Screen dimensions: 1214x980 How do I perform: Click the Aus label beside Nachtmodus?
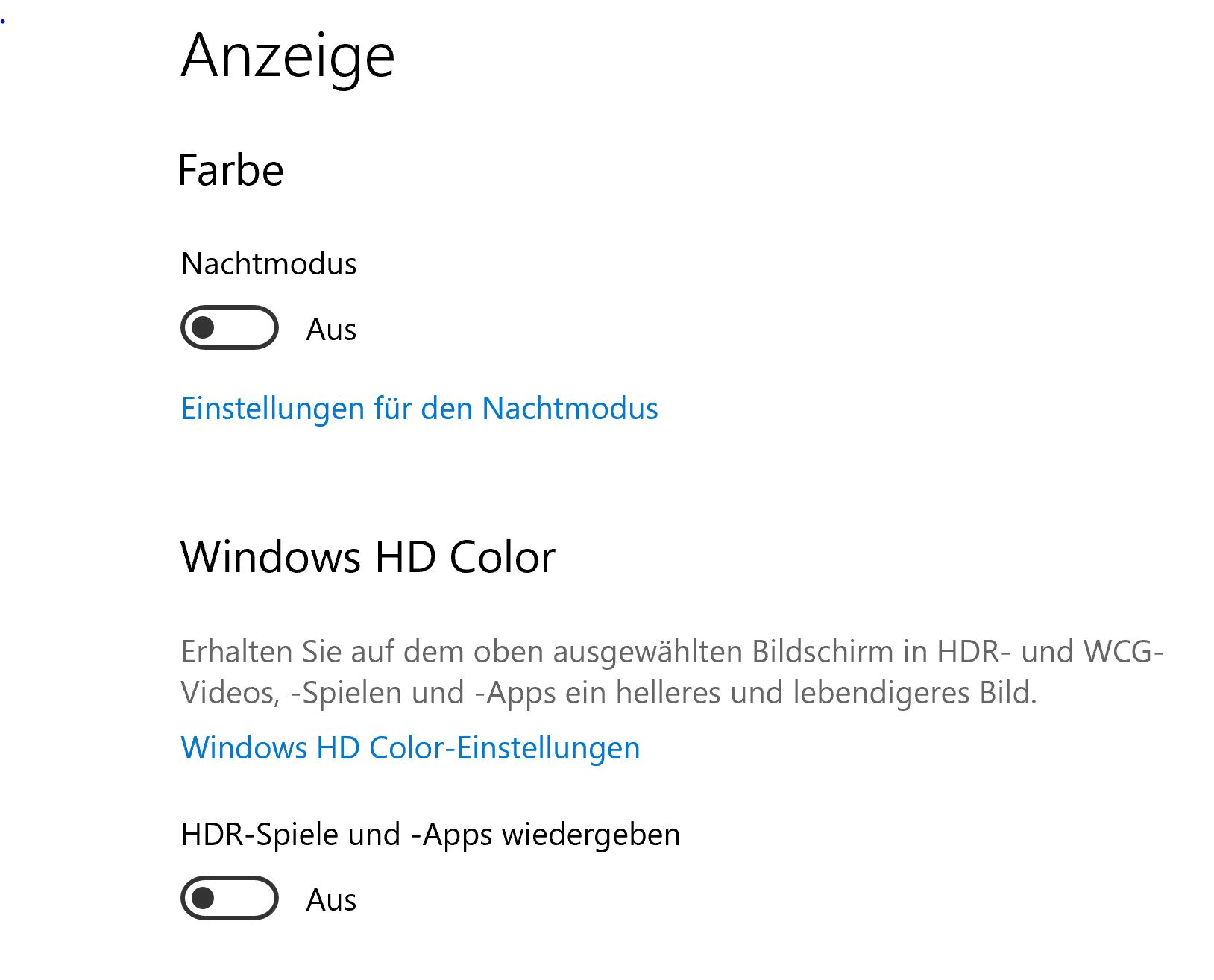(x=330, y=328)
